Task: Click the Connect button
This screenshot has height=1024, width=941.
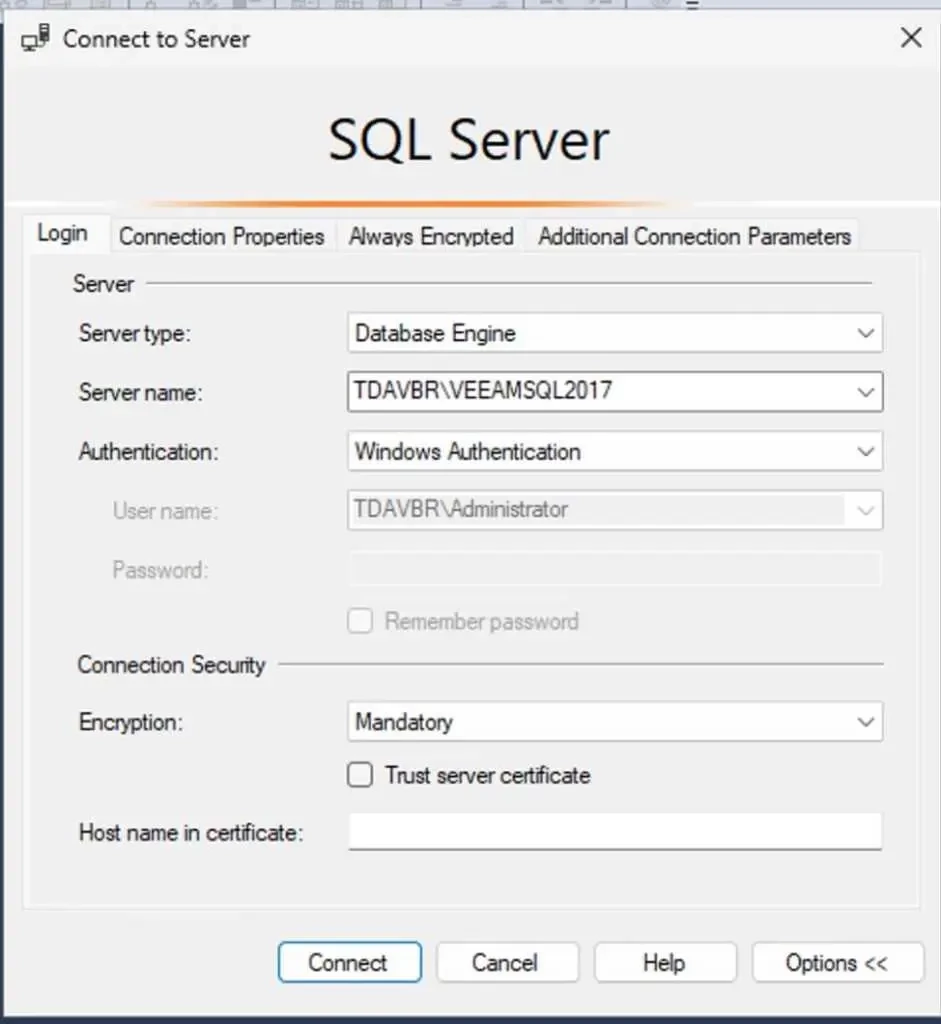Action: coord(349,962)
